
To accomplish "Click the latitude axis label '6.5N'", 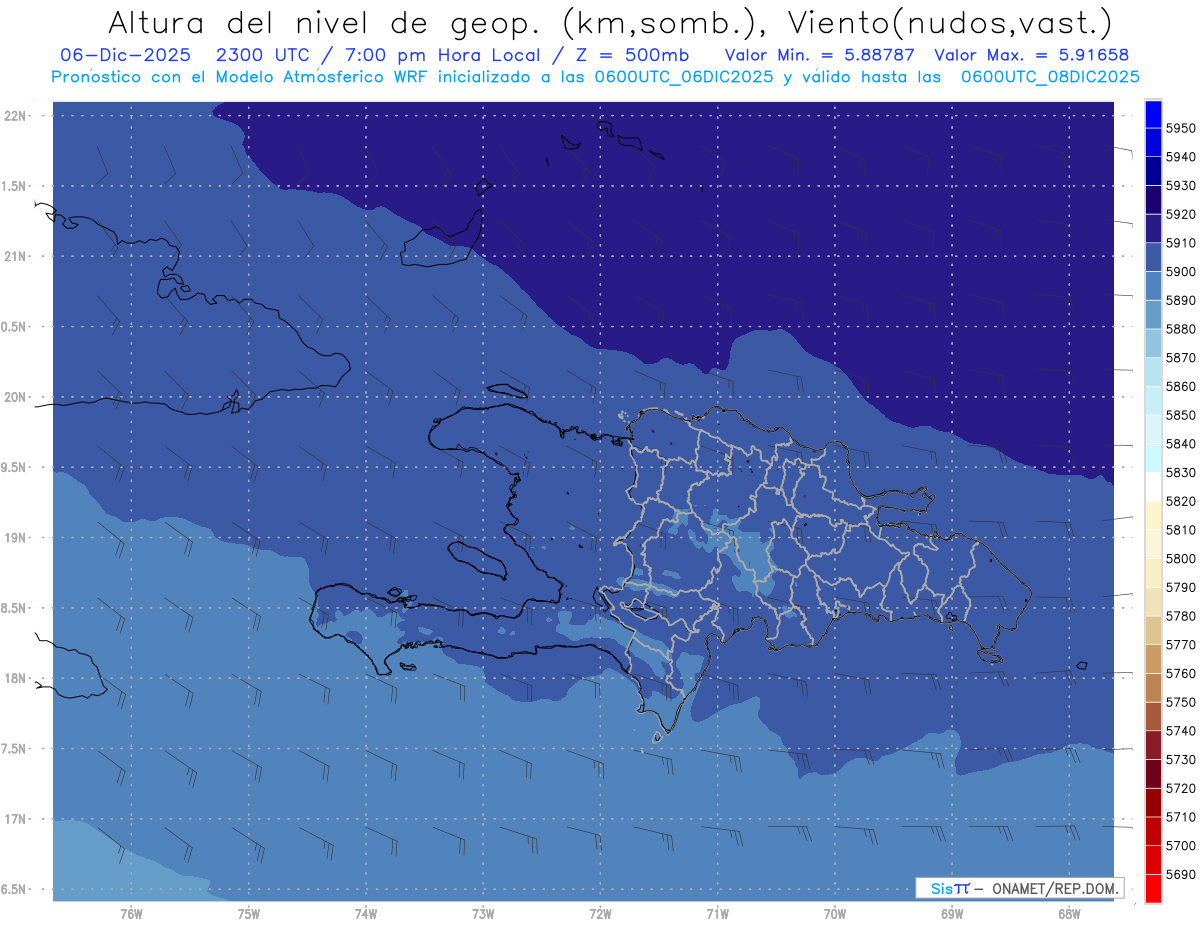I will [x=15, y=890].
